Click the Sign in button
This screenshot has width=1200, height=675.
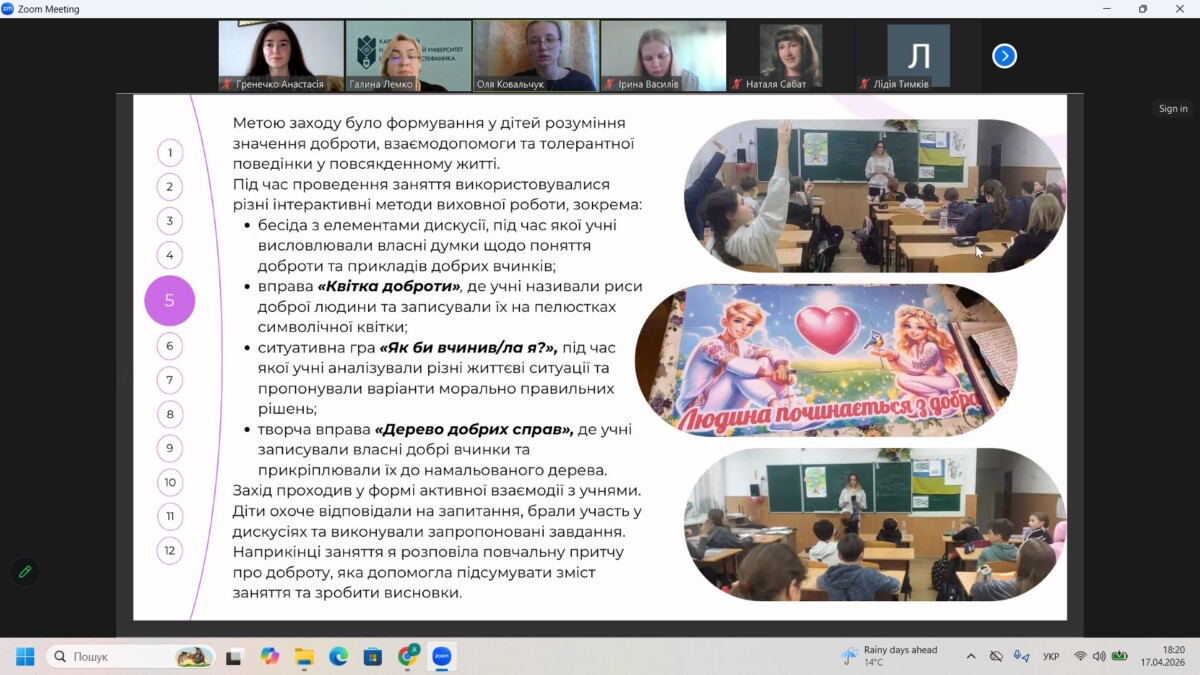(x=1173, y=109)
